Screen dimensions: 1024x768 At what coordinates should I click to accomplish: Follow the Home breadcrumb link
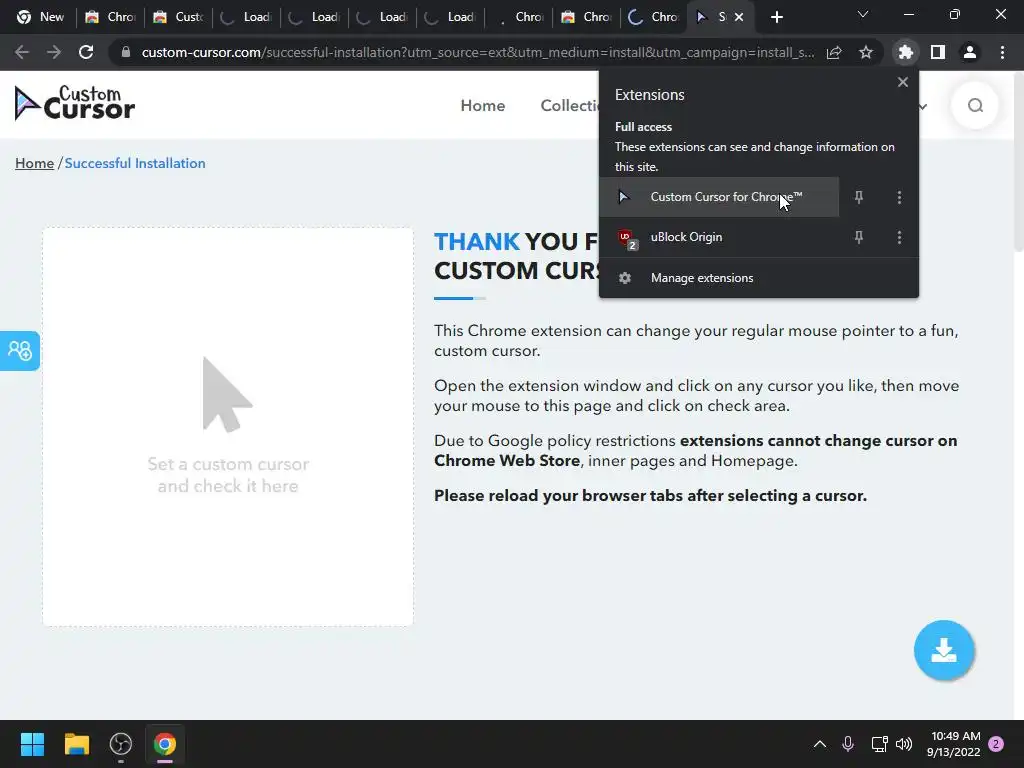35,163
